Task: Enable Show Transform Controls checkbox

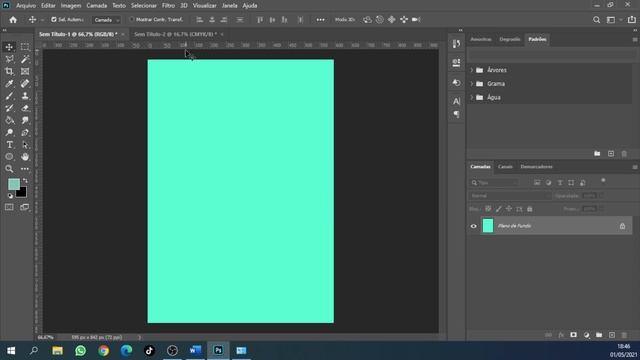Action: (131, 20)
